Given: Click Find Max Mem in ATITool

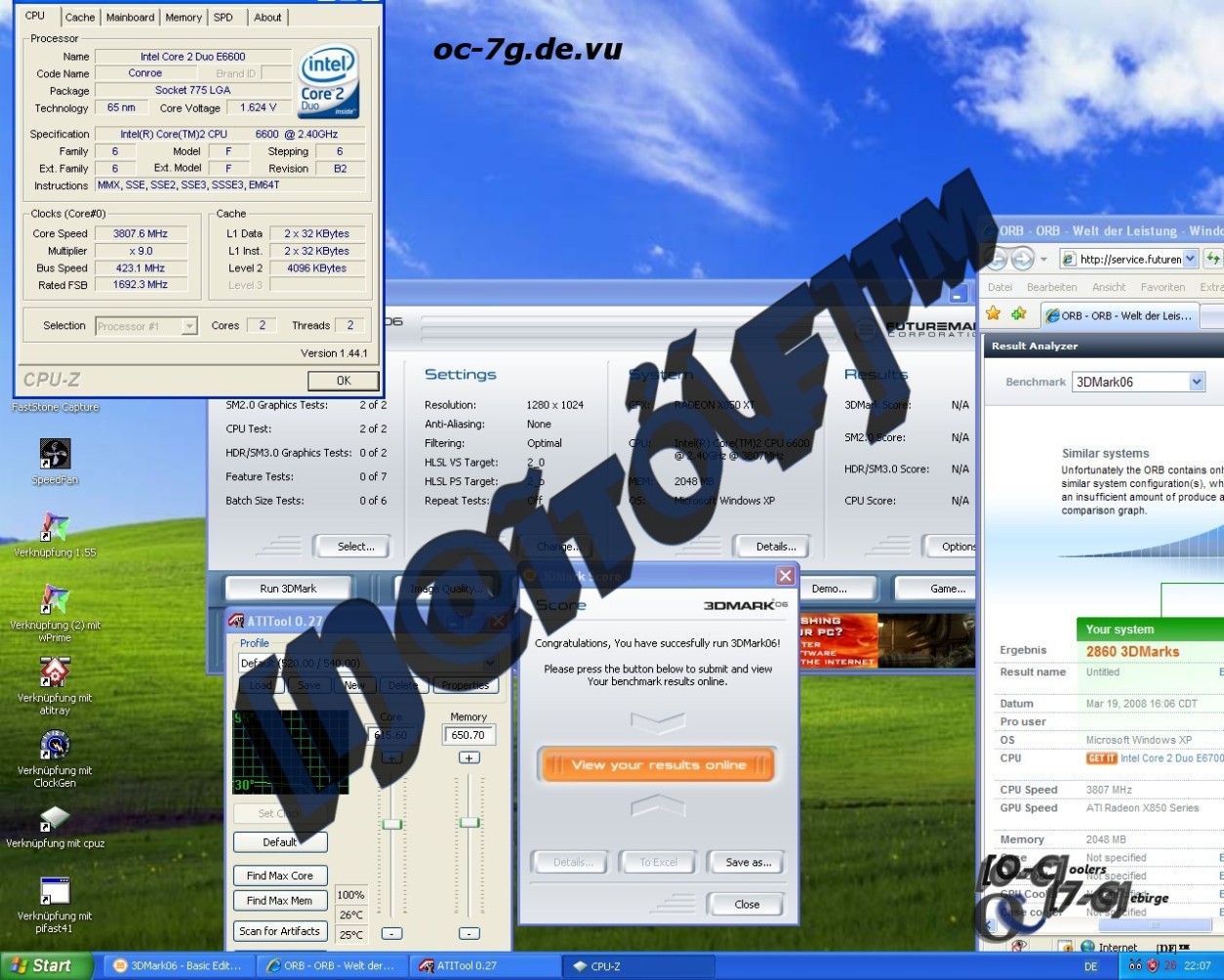Looking at the screenshot, I should (280, 901).
